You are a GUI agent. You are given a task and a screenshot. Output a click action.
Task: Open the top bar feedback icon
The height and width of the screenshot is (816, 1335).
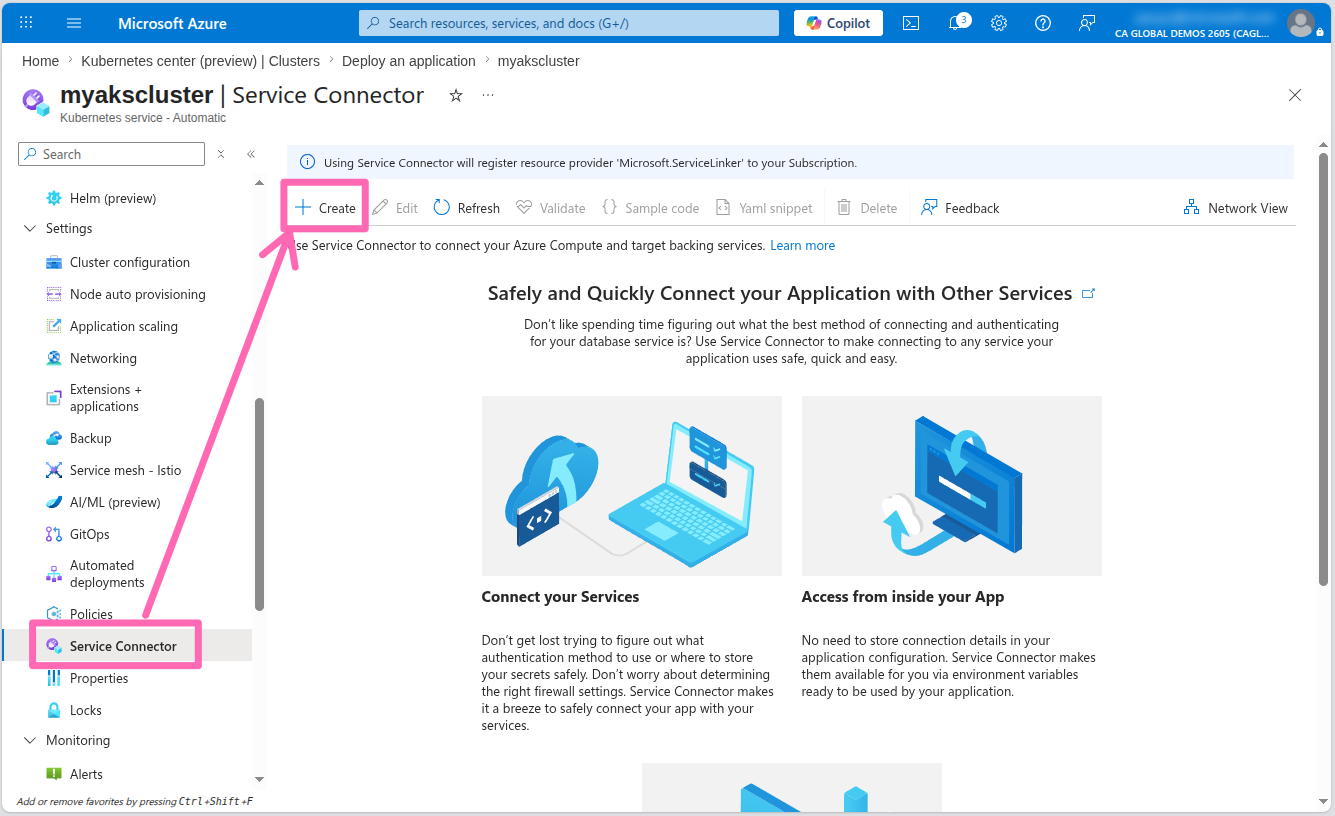click(1087, 23)
